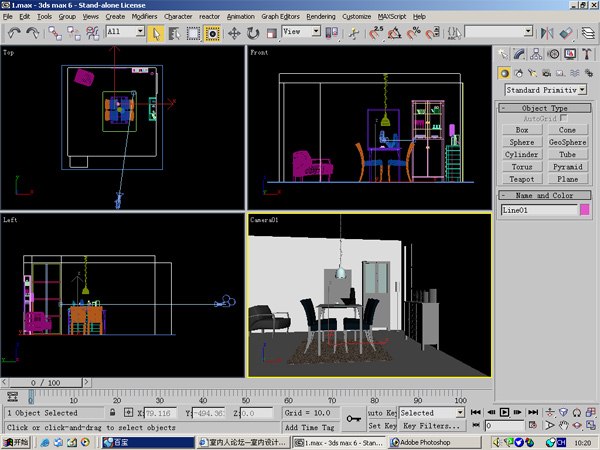Select the Cameras category icon
600x450 pixels.
pos(546,73)
